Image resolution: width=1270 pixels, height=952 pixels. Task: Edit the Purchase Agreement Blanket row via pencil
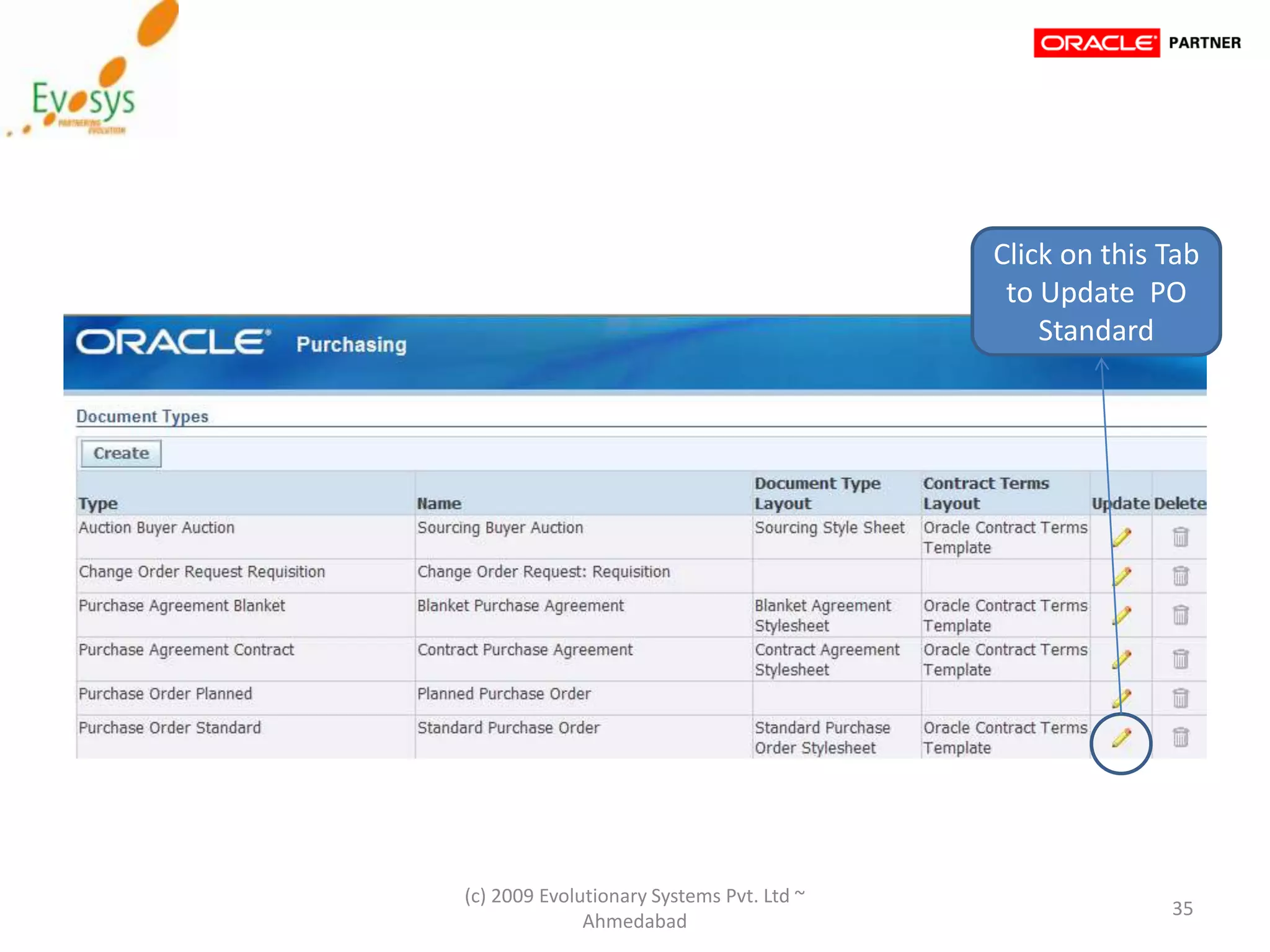(1121, 615)
